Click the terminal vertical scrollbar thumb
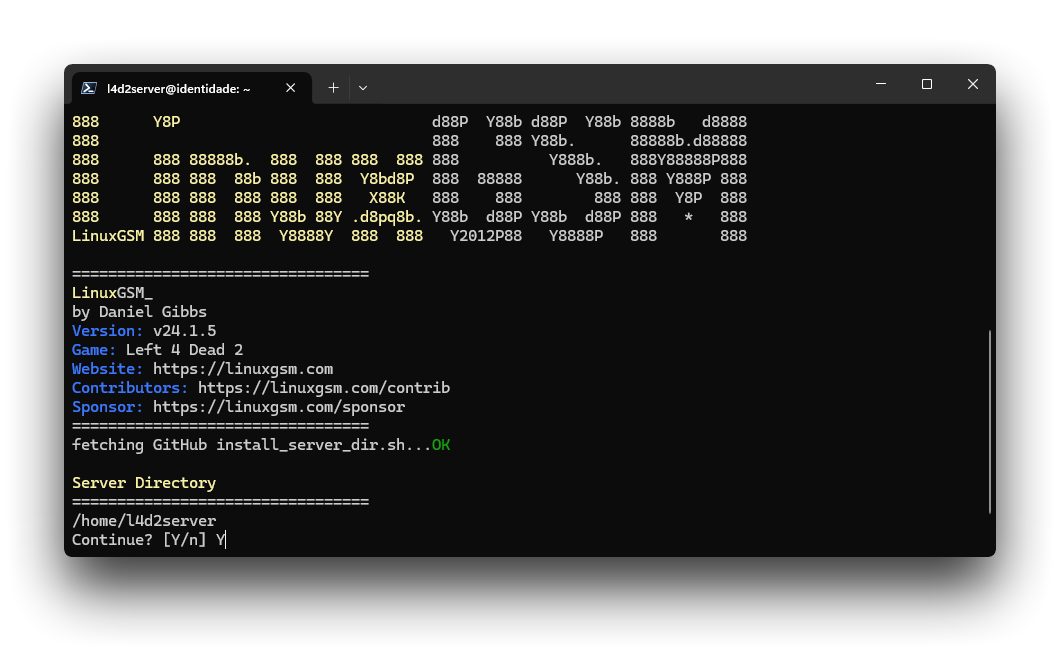The width and height of the screenshot is (1060, 653). 989,422
